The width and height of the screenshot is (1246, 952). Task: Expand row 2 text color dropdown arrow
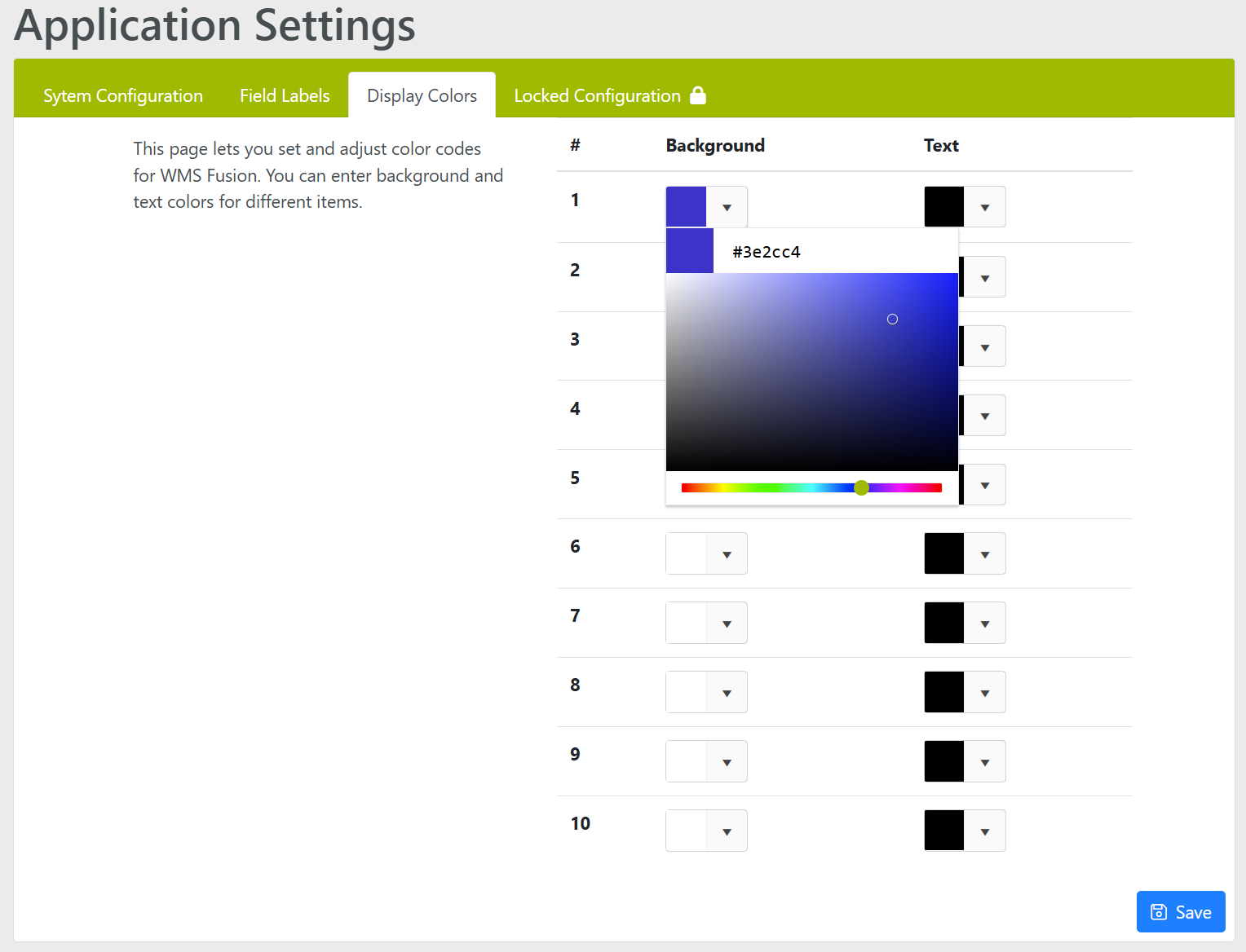(x=985, y=277)
